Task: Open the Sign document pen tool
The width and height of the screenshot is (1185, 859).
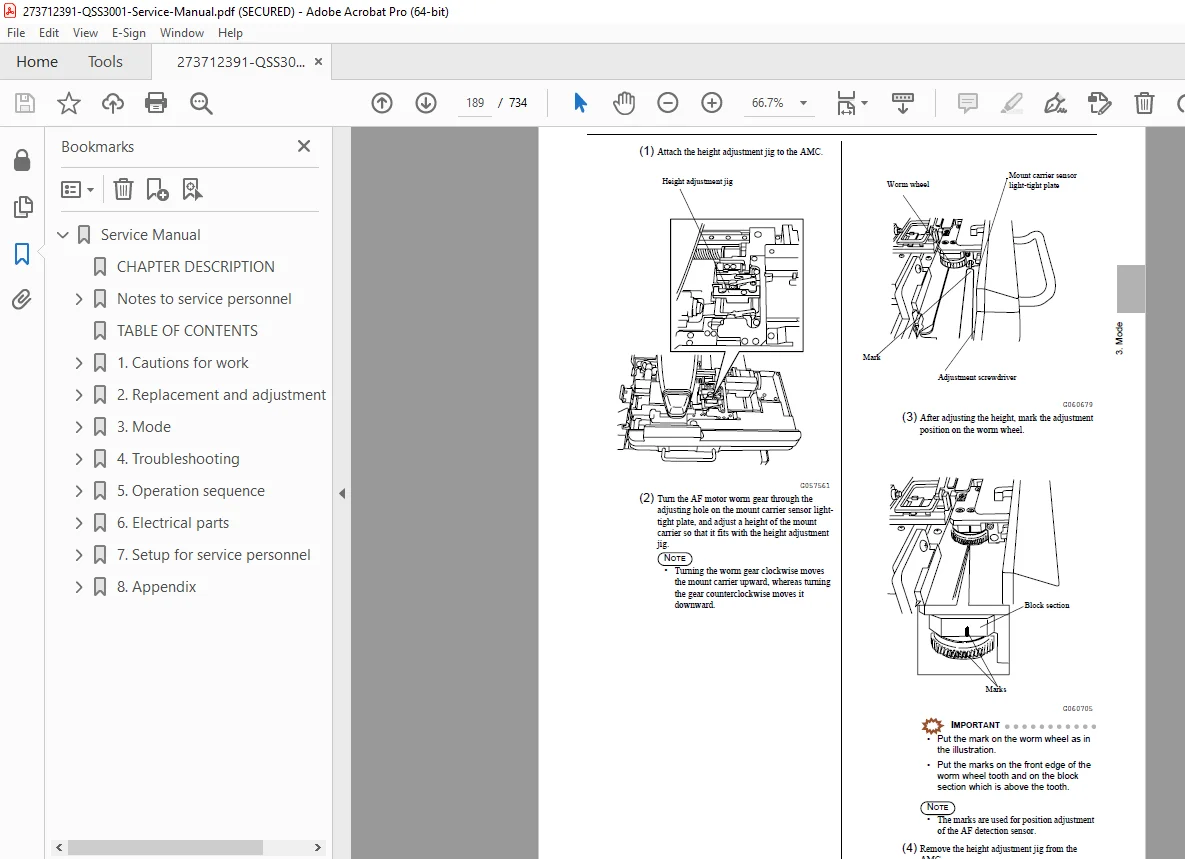Action: [1055, 103]
